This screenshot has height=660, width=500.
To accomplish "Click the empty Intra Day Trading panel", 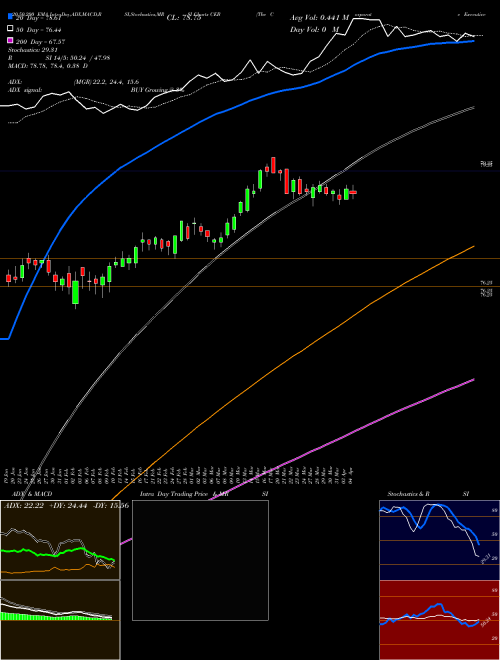I will click(200, 560).
